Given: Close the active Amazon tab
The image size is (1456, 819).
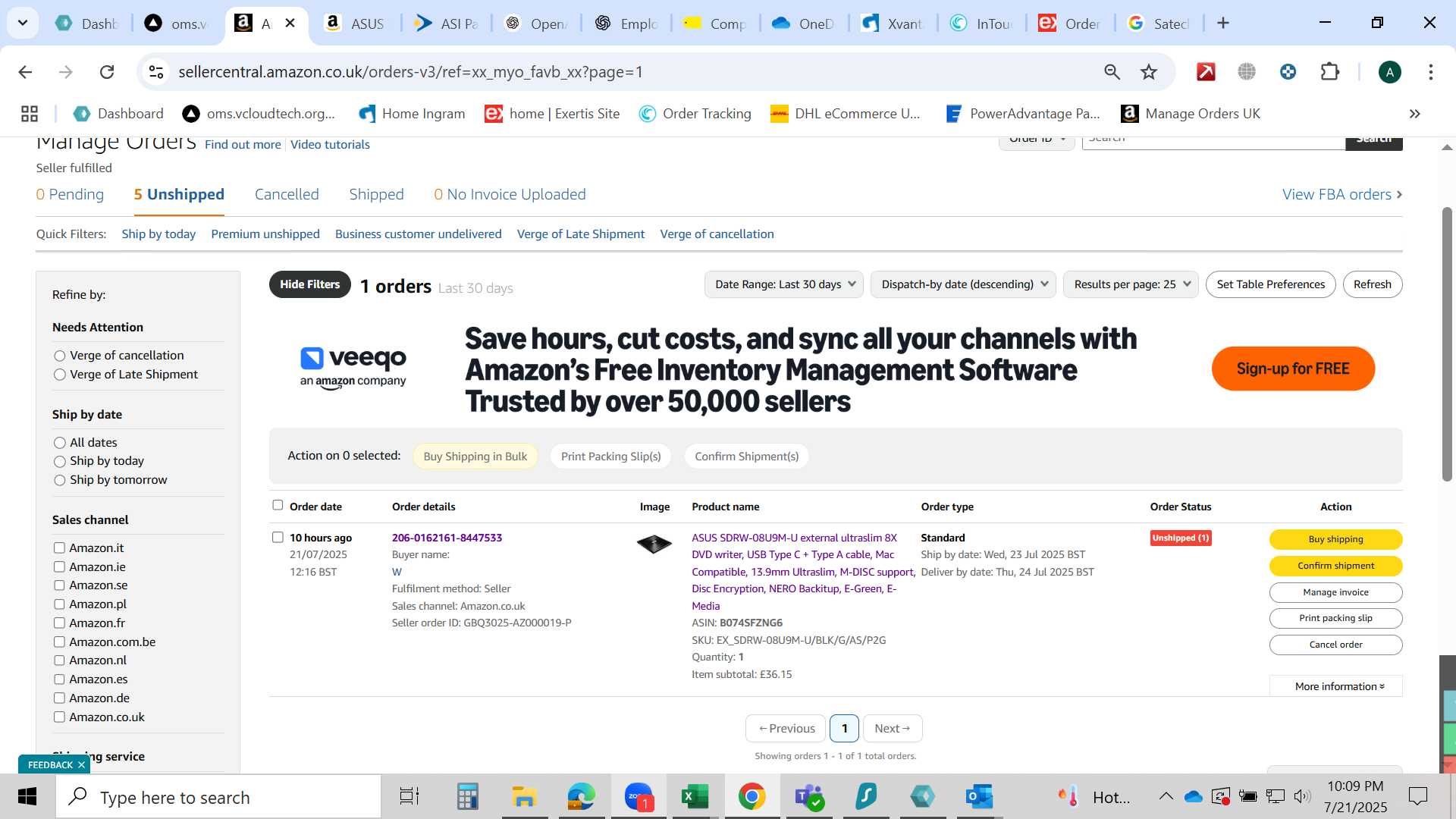Looking at the screenshot, I should coord(290,24).
